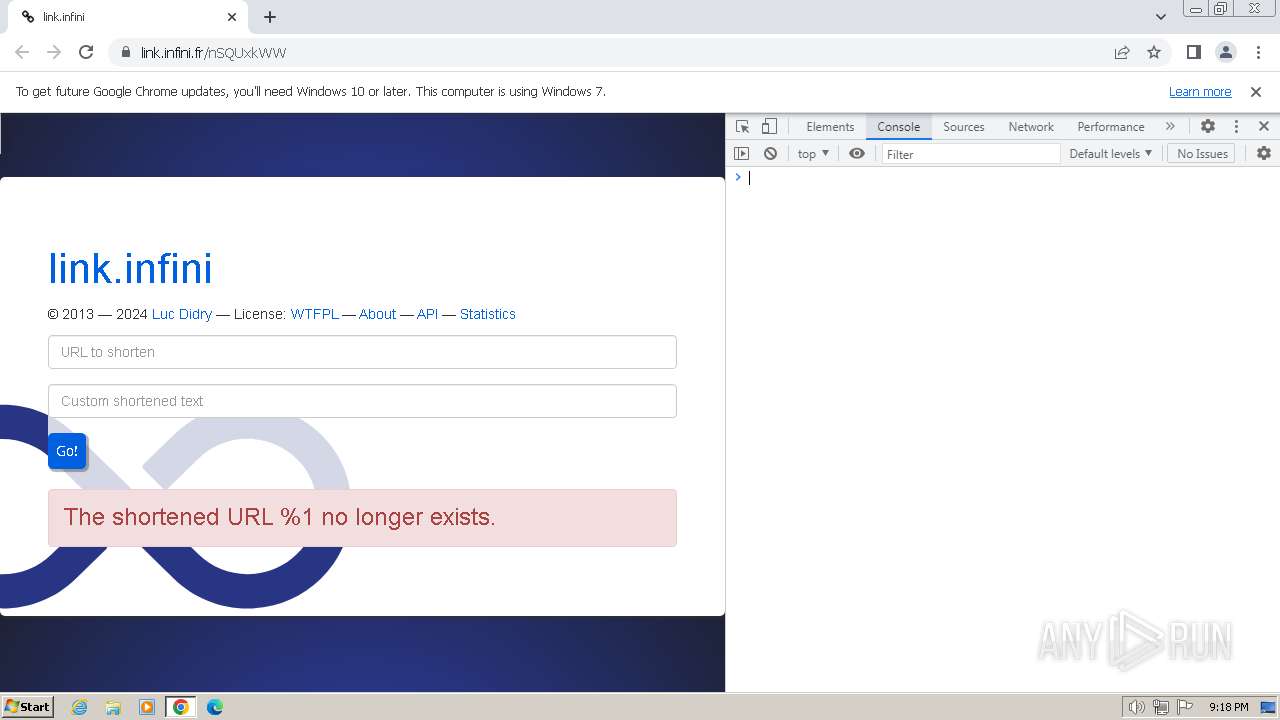The image size is (1280, 720).
Task: Focus the console Filter field
Action: coord(970,154)
